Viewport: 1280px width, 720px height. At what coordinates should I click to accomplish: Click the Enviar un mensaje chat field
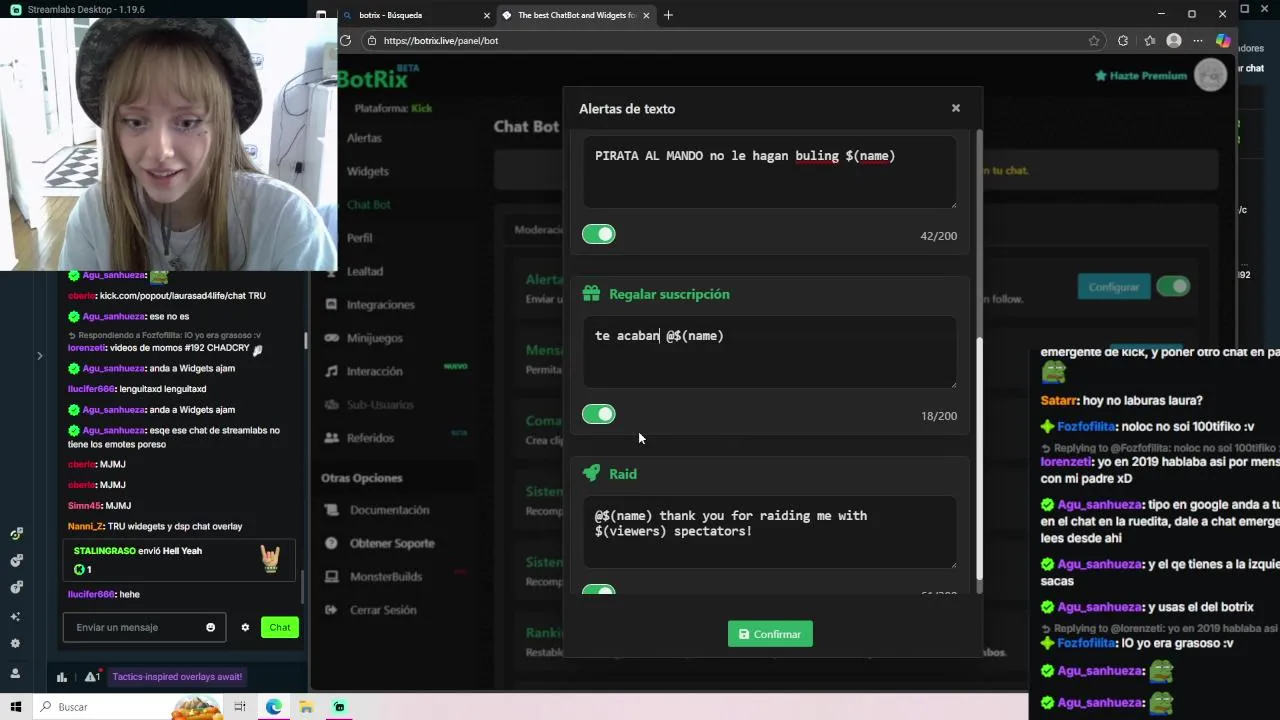pos(144,627)
